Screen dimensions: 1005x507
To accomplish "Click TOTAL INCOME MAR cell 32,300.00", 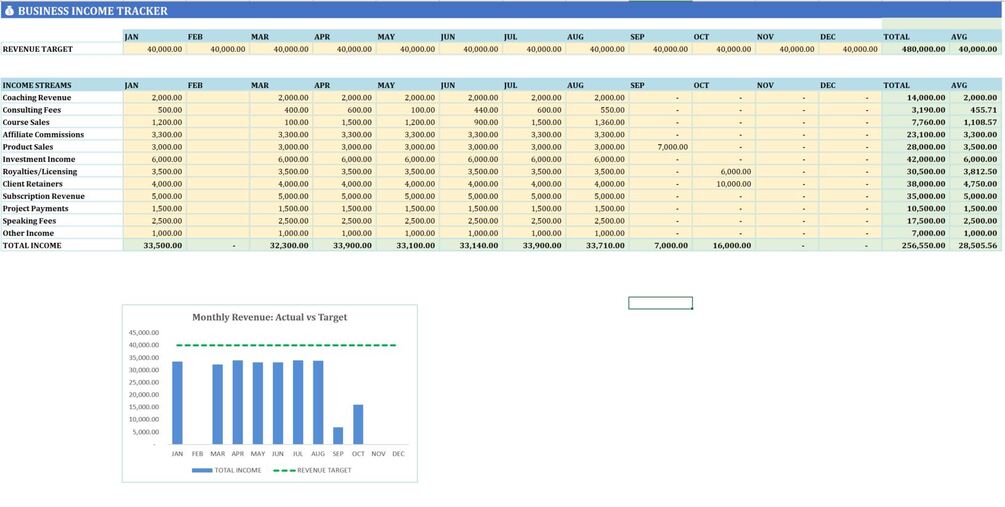I will (281, 245).
